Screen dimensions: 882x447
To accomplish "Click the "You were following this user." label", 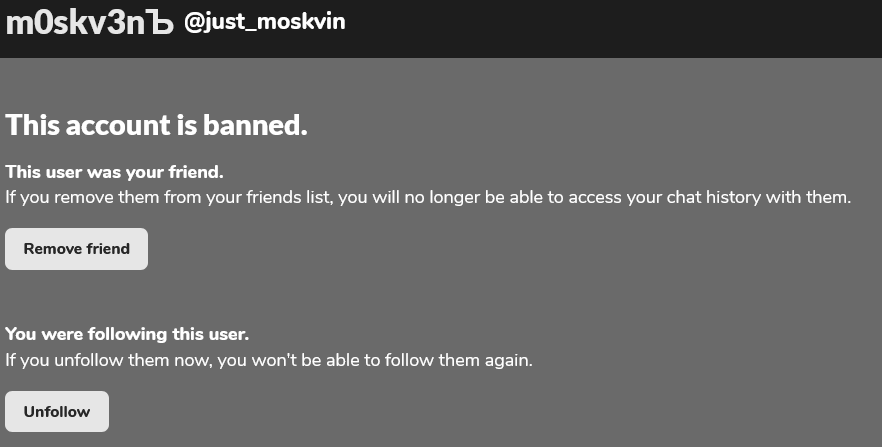I will pos(127,334).
